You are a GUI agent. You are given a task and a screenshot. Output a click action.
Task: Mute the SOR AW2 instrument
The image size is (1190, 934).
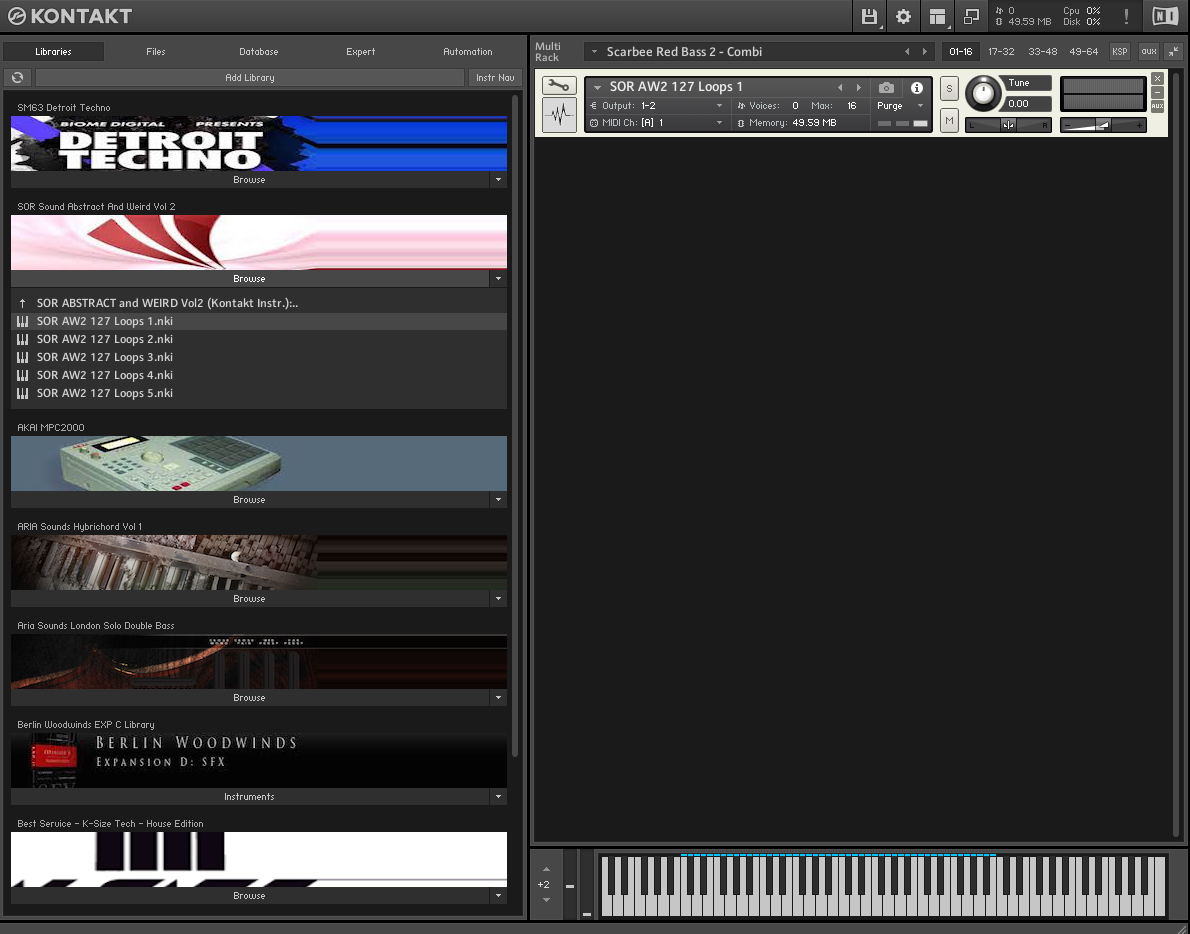[949, 121]
